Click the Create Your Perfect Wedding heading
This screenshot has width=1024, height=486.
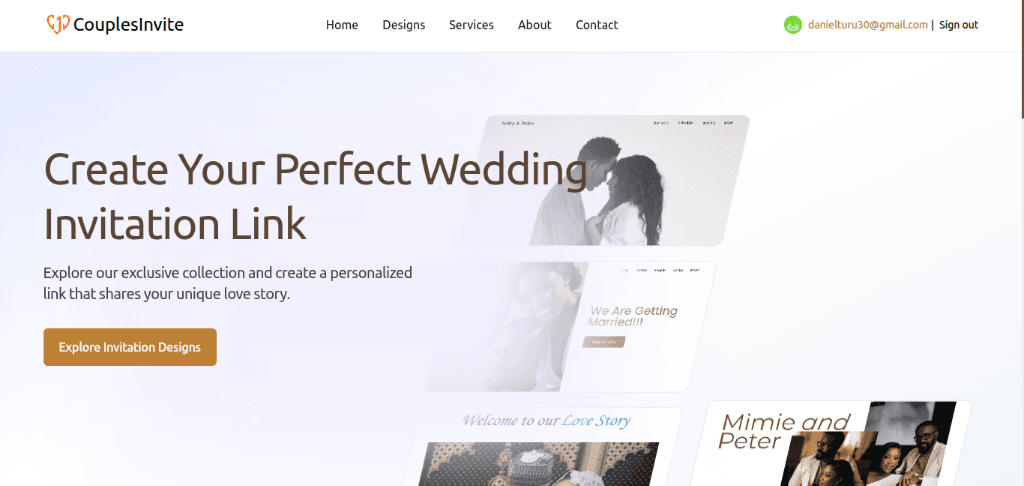(315, 196)
